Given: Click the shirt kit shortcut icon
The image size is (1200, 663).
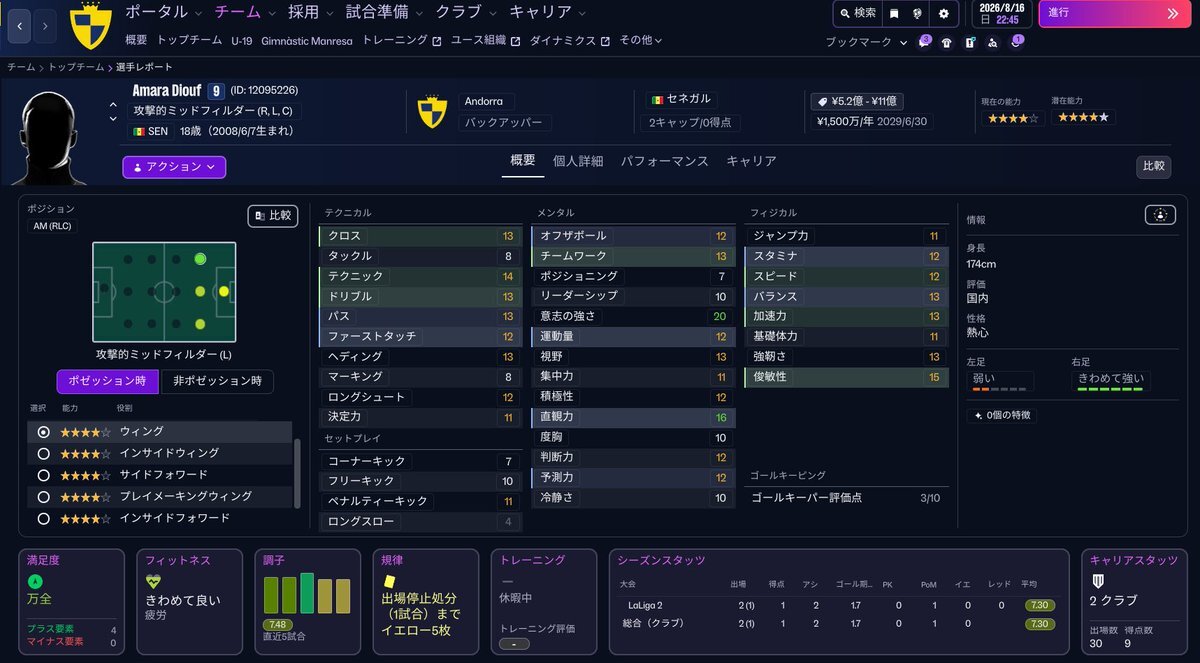Looking at the screenshot, I should 946,43.
